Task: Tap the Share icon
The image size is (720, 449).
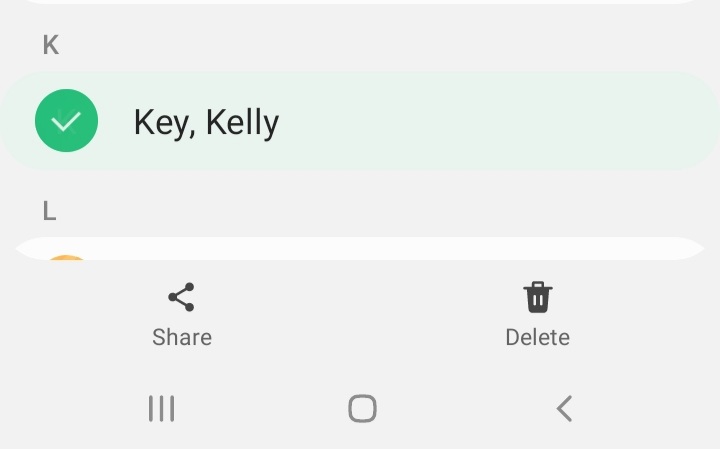Action: [181, 297]
